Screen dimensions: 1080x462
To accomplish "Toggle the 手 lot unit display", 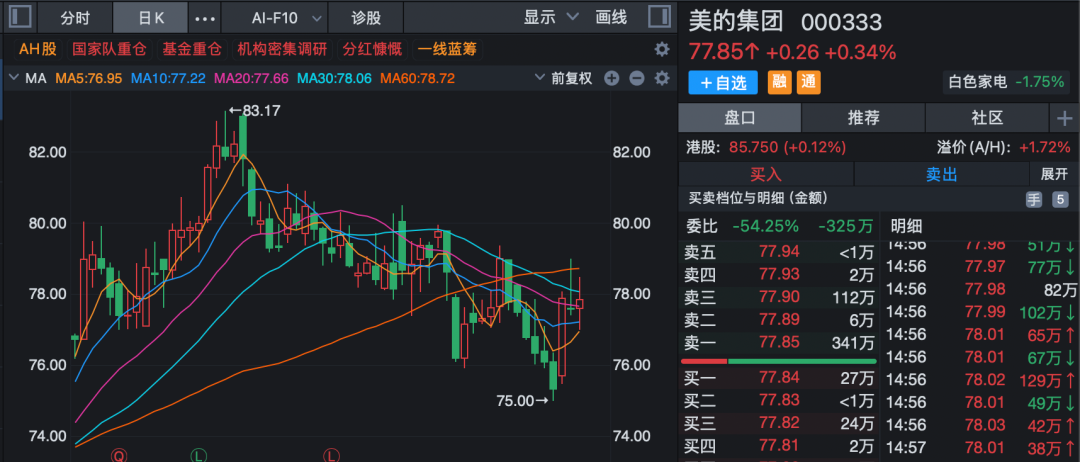I will (1034, 199).
